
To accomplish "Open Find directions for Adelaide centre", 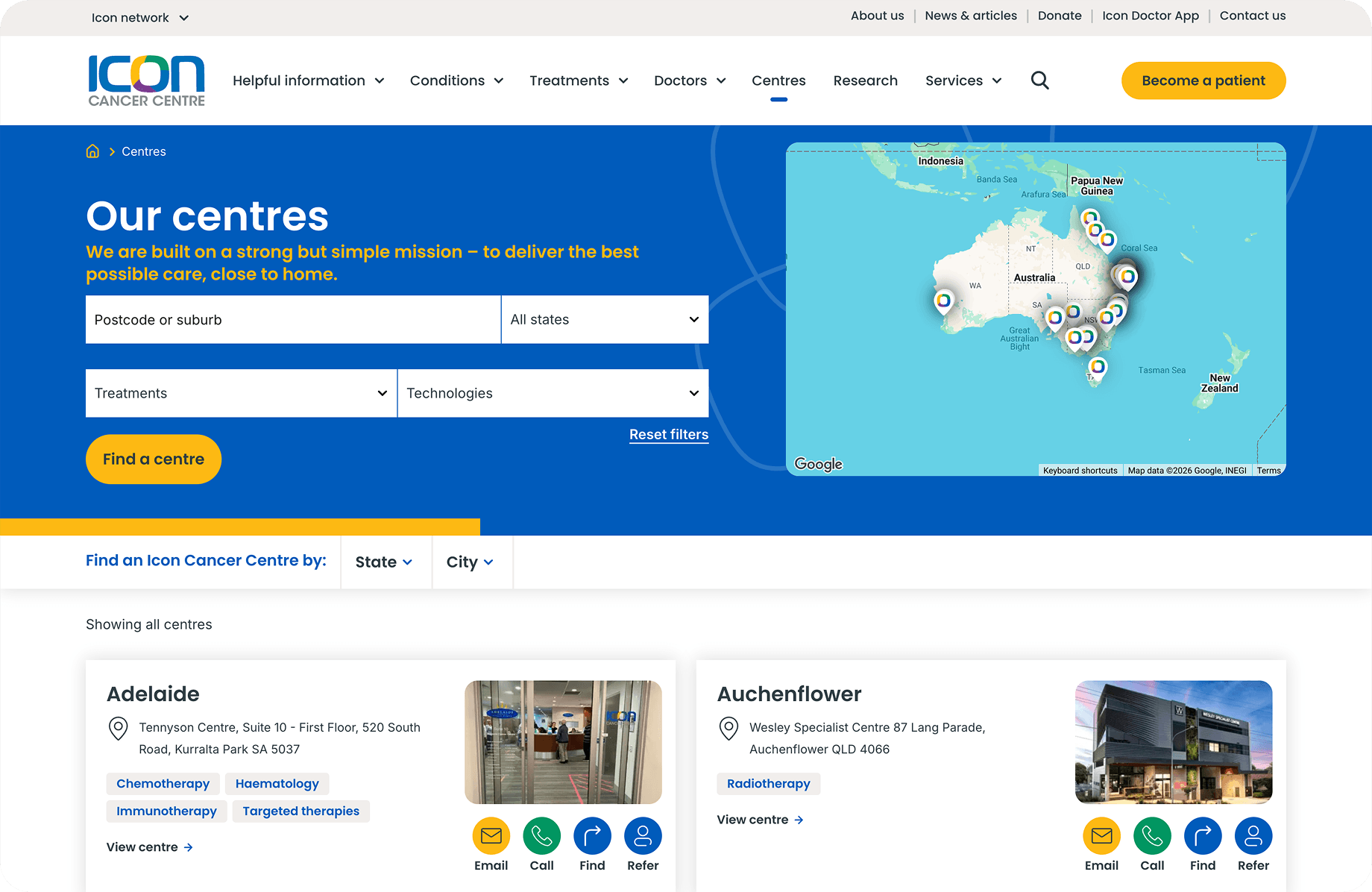I will (592, 836).
